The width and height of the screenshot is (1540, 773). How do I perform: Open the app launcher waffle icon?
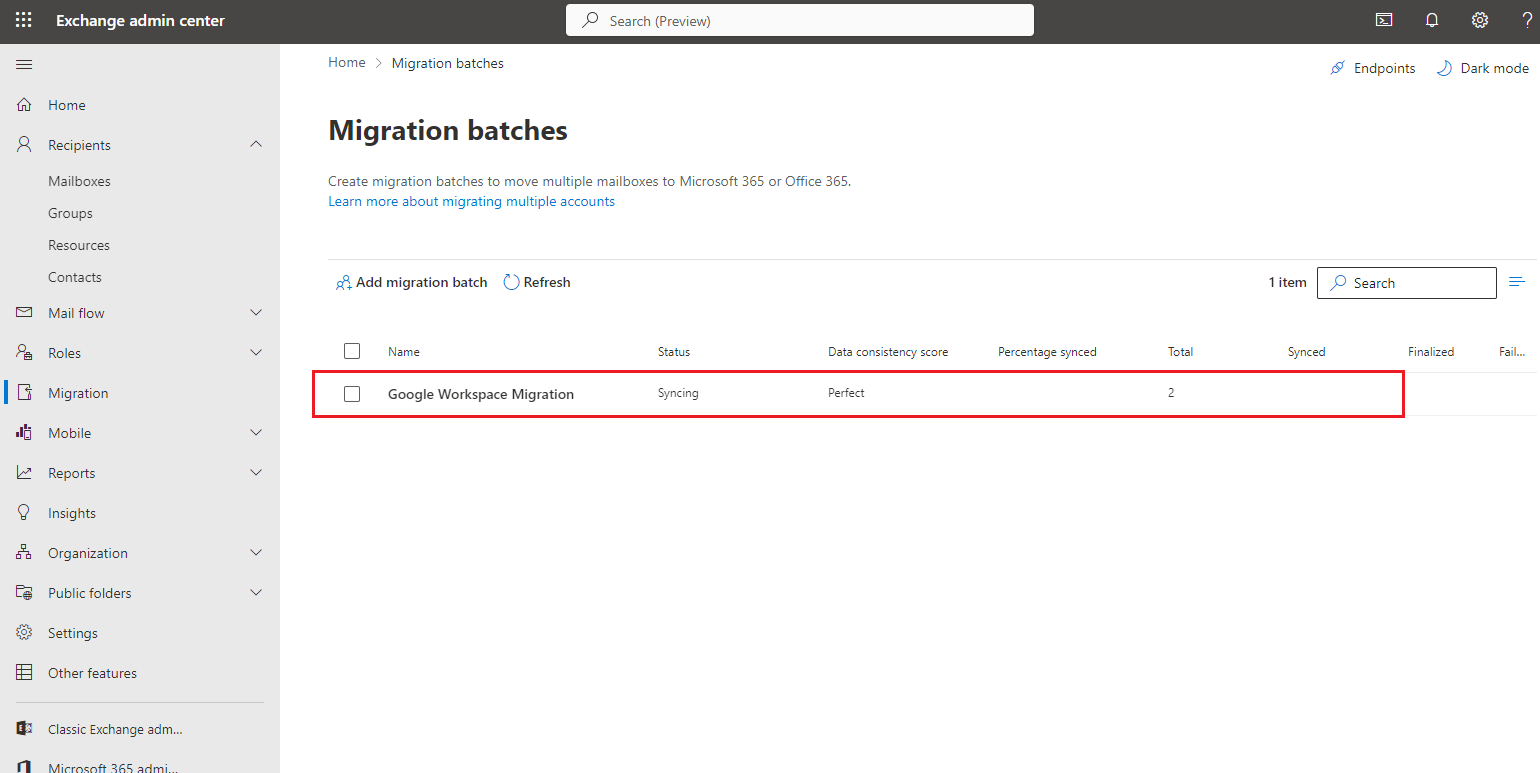point(23,20)
